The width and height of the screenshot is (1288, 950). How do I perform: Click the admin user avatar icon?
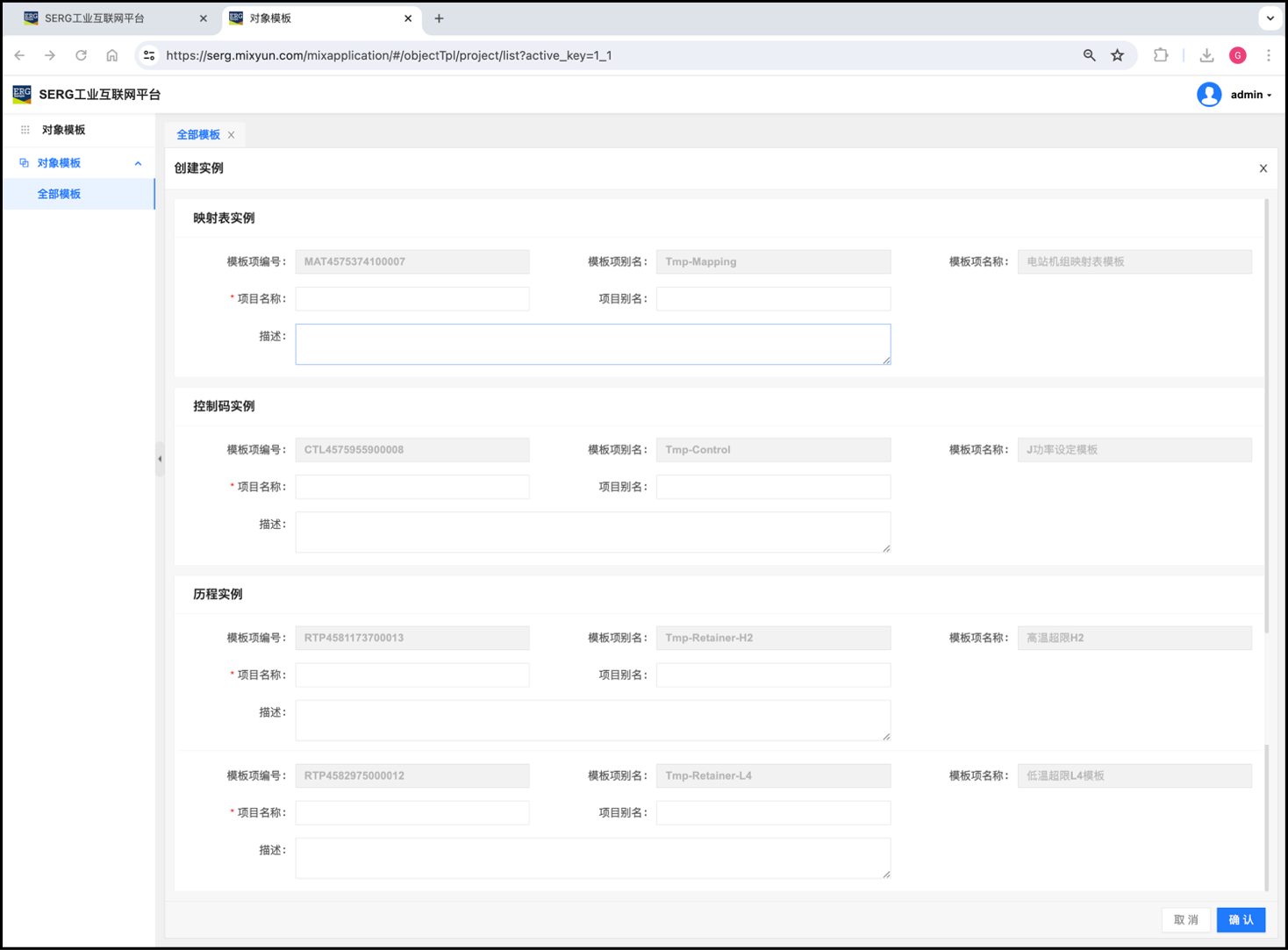click(1209, 95)
